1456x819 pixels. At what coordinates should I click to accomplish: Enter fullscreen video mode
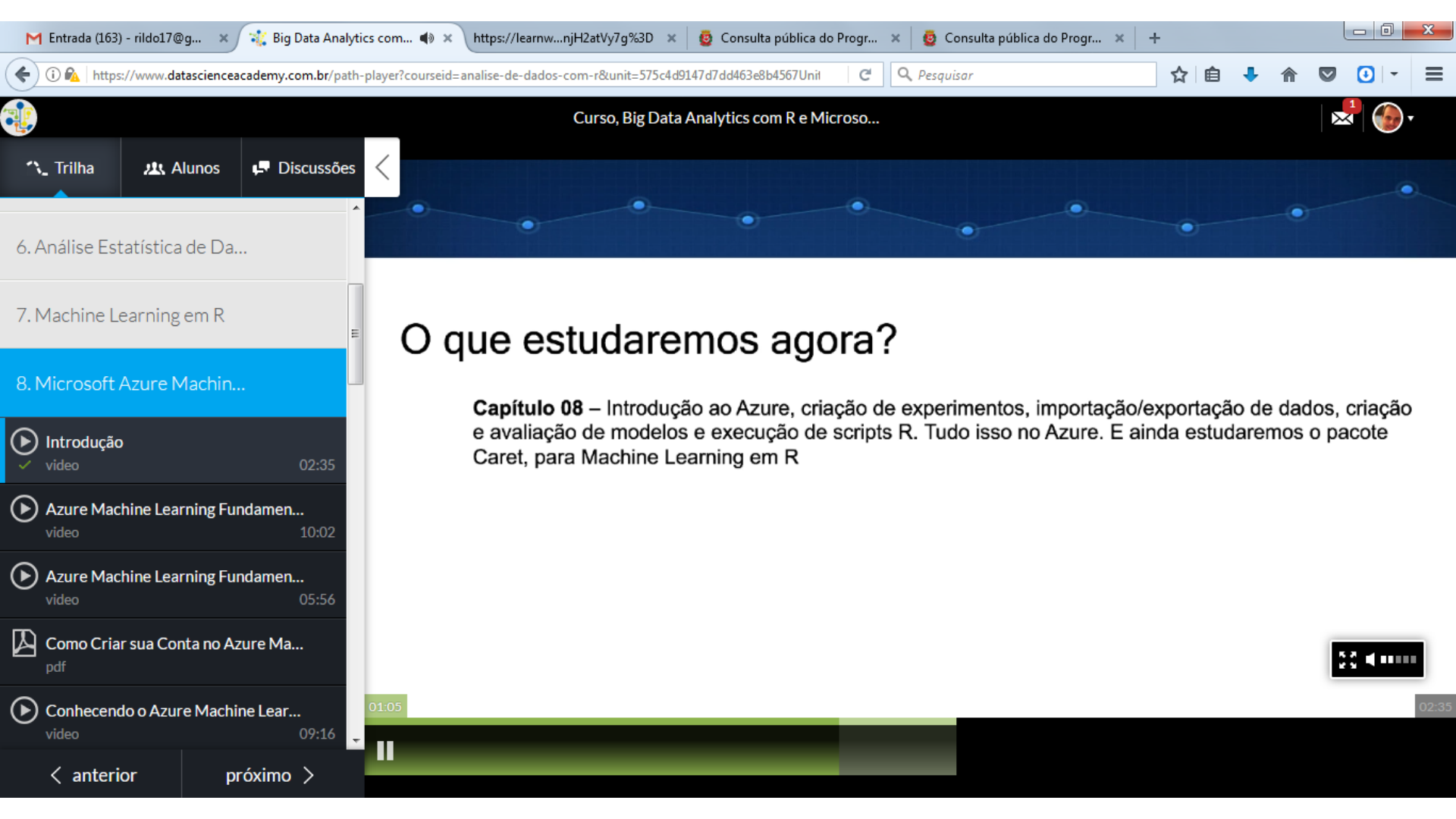(1348, 660)
